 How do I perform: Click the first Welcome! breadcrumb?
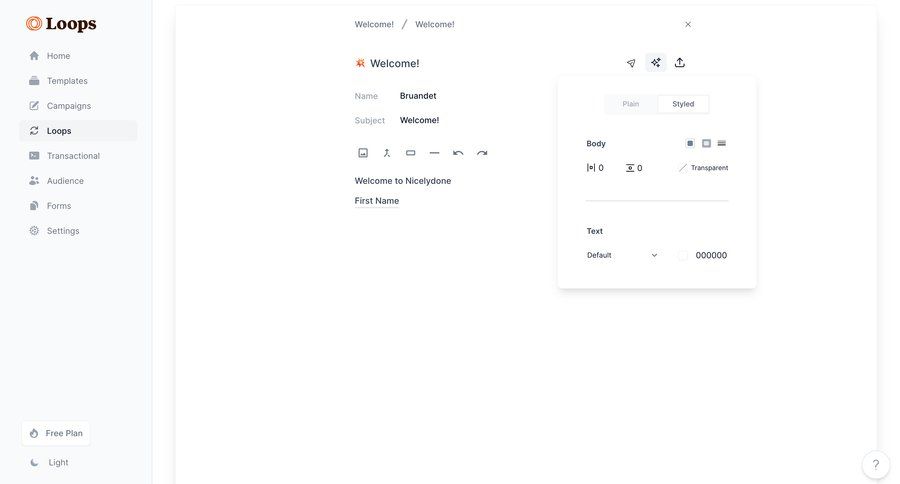374,24
